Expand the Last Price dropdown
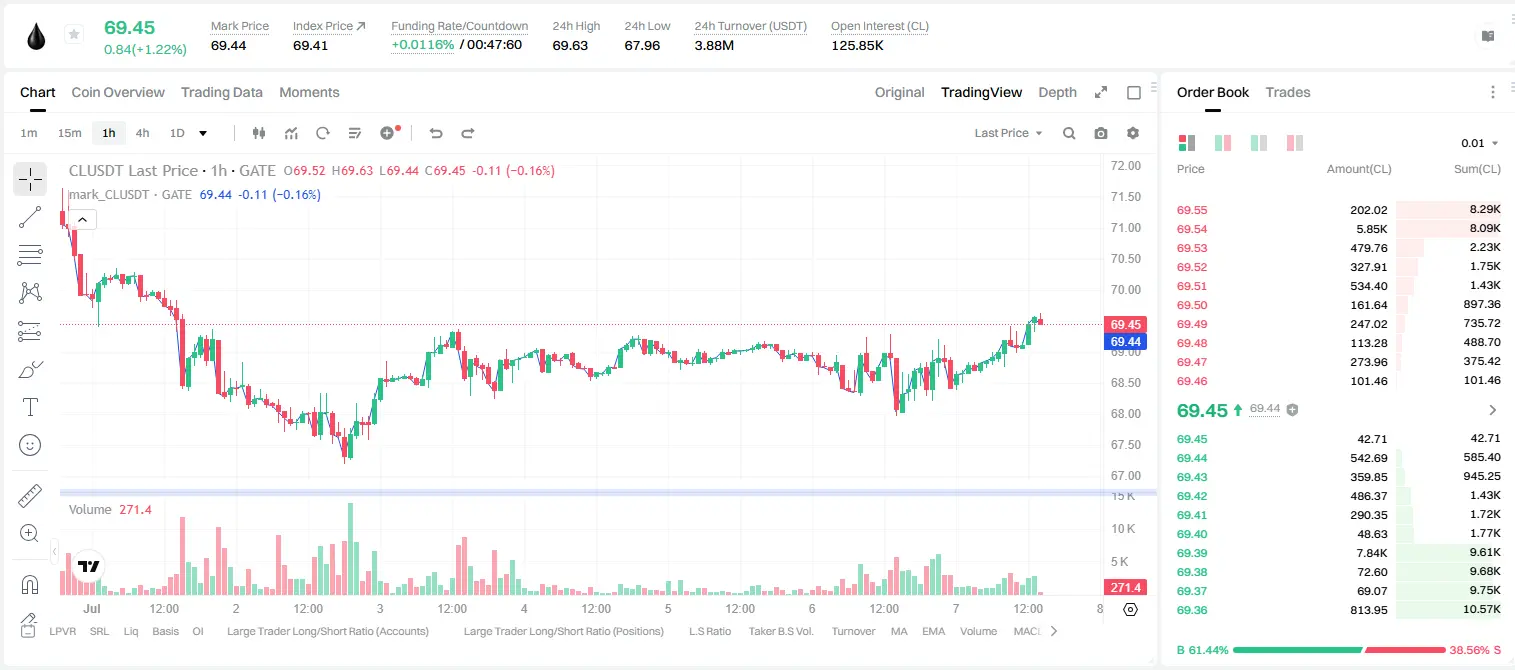Viewport: 1515px width, 670px height. (x=1008, y=133)
